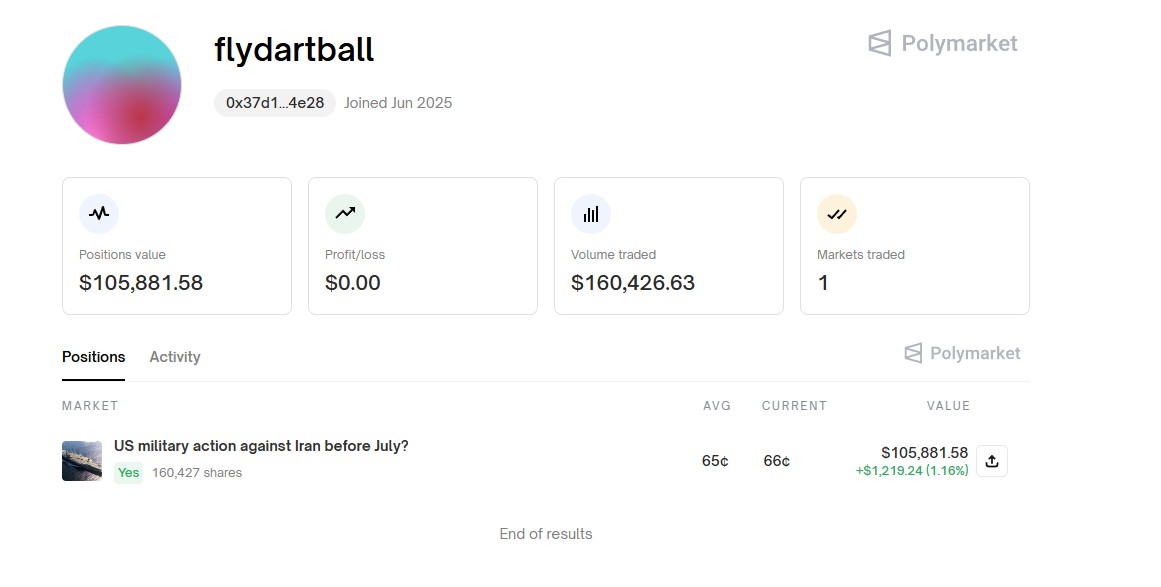
Task: Click the Markets traded double-check icon
Action: (x=836, y=214)
